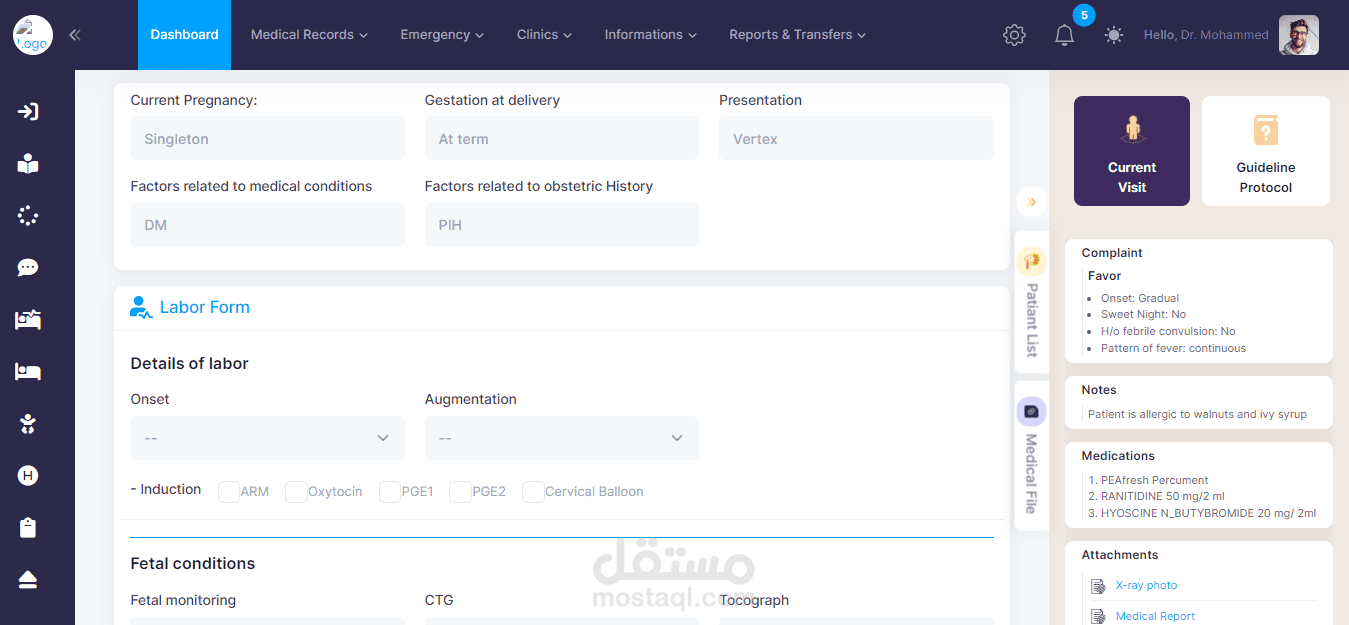This screenshot has height=625, width=1349.
Task: Open the Augmentation dropdown
Action: (x=561, y=438)
